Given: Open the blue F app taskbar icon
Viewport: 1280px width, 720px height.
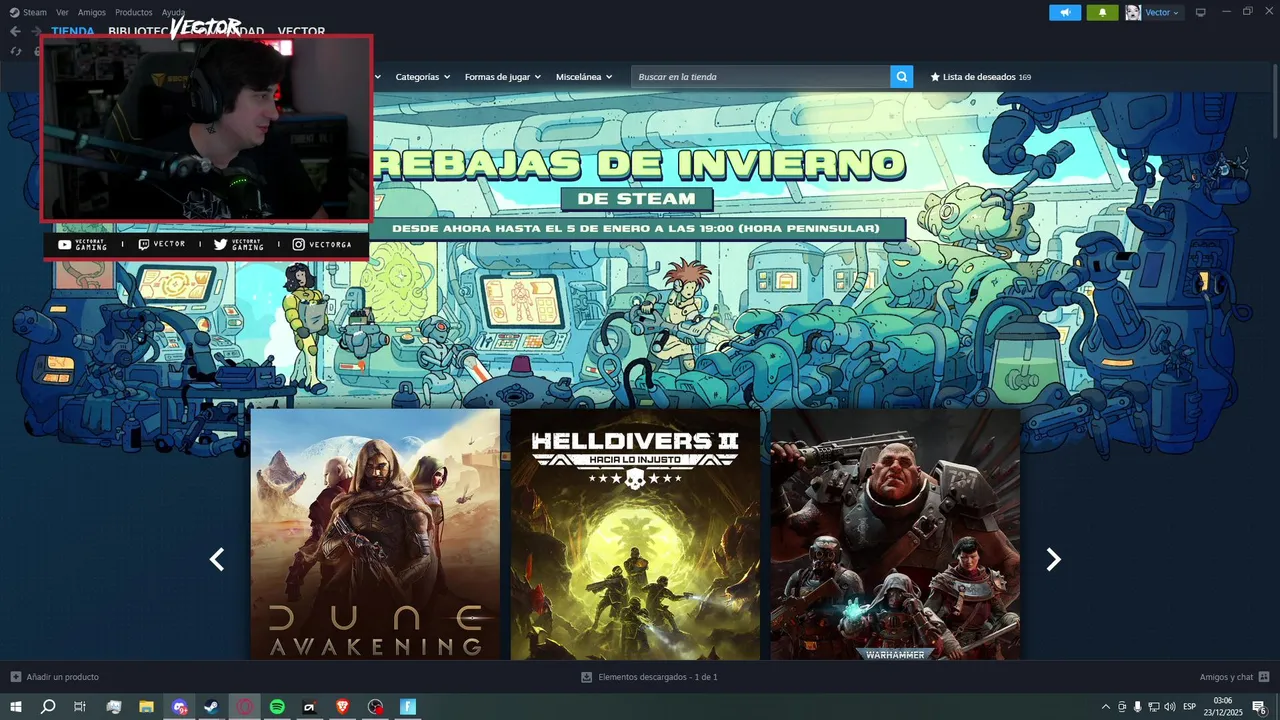Looking at the screenshot, I should 408,707.
